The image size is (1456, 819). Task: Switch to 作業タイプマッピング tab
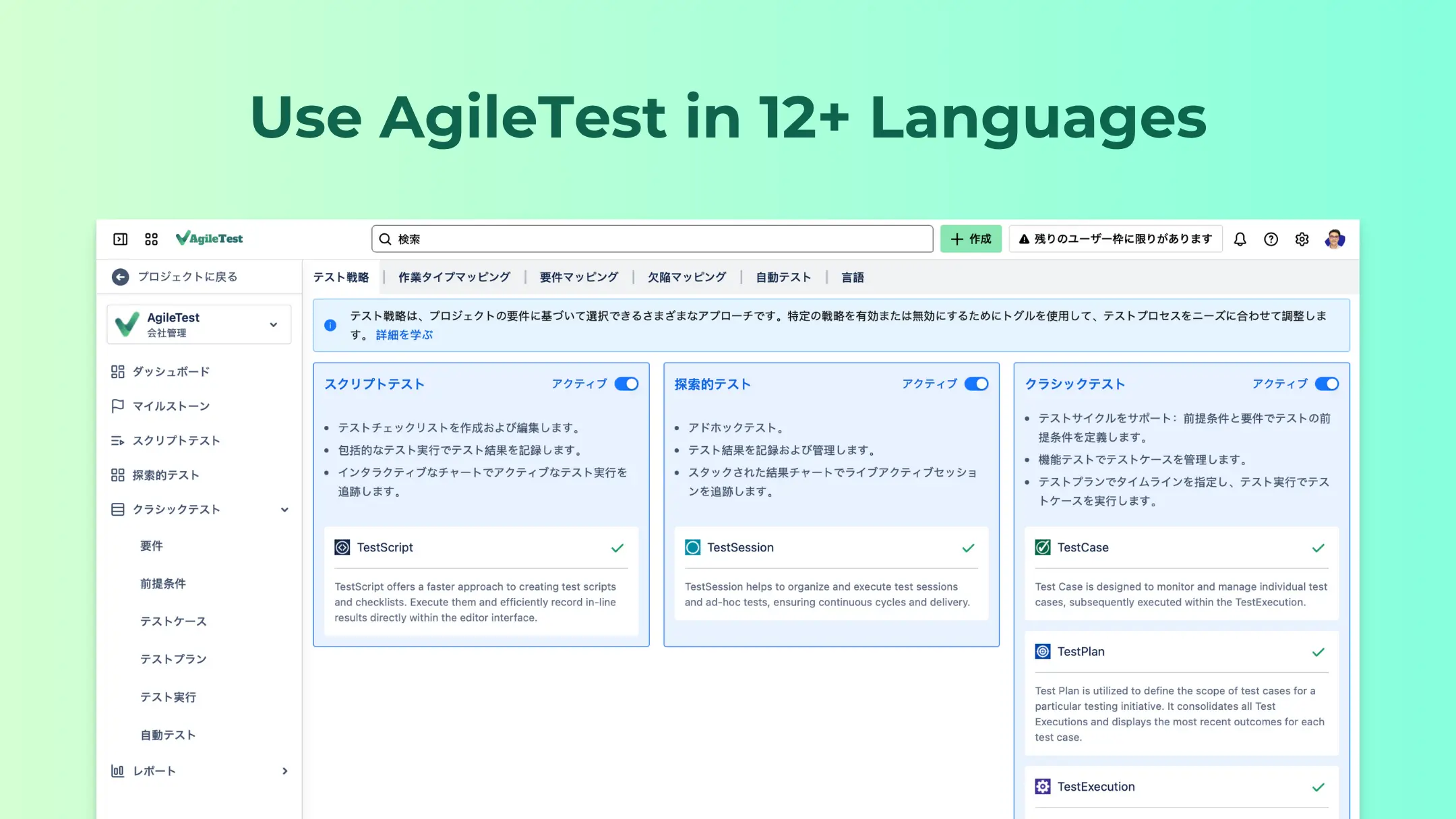(454, 278)
